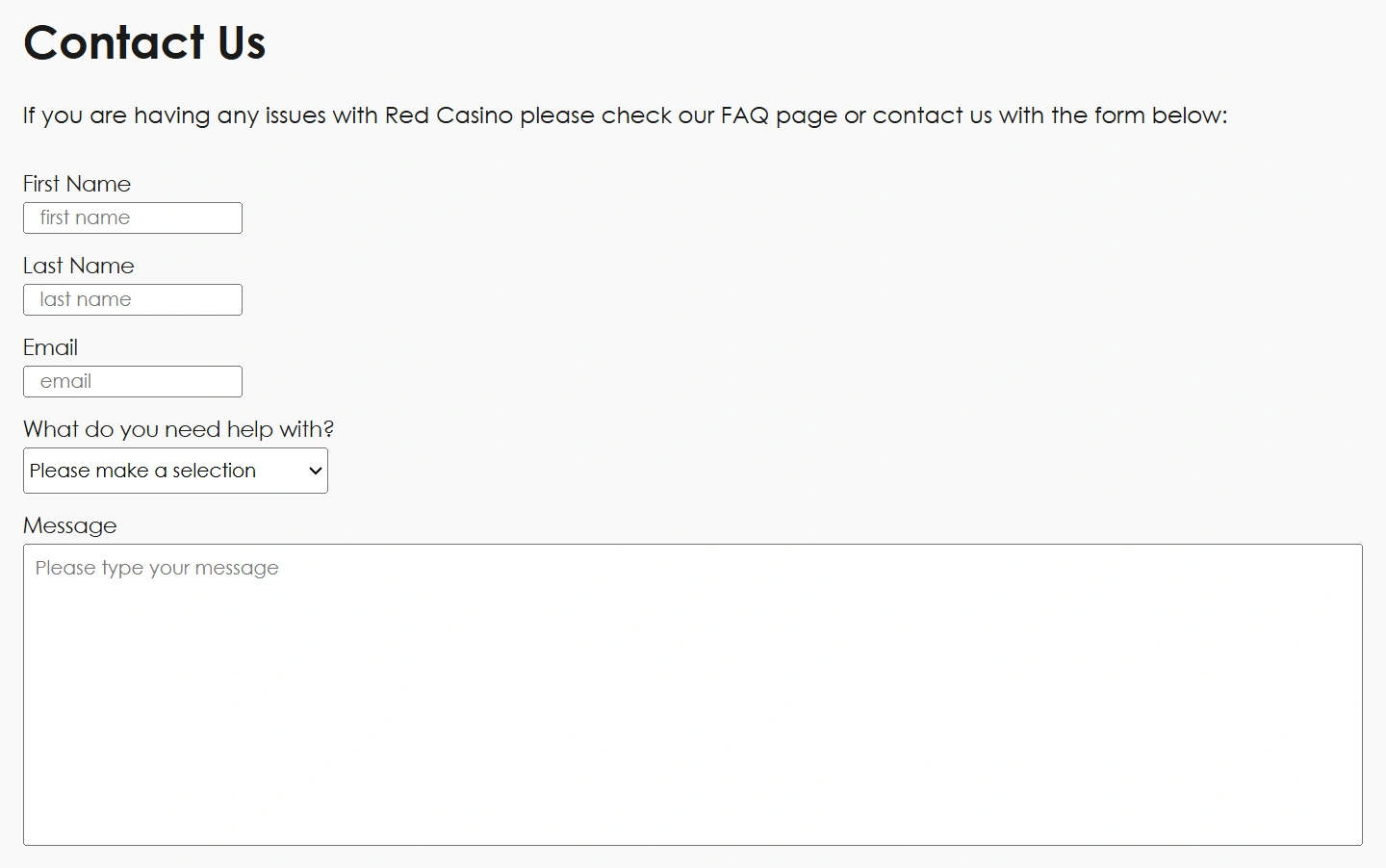Click the introductory paragraph text
The height and width of the screenshot is (868, 1386).
(x=625, y=115)
